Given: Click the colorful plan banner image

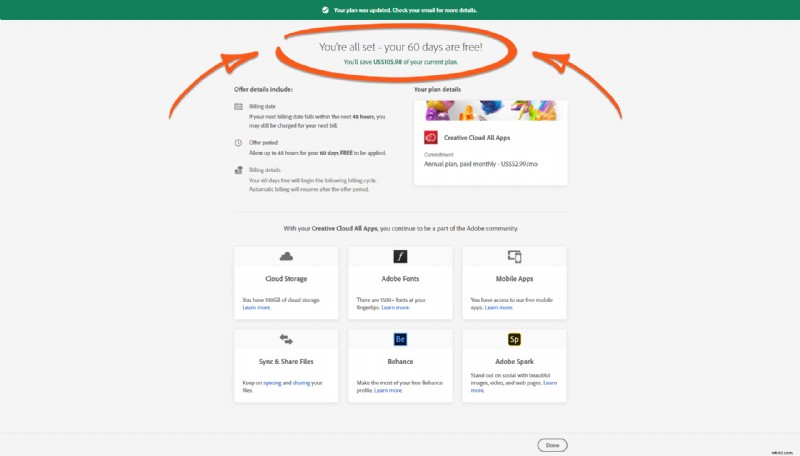Looking at the screenshot, I should [491, 111].
